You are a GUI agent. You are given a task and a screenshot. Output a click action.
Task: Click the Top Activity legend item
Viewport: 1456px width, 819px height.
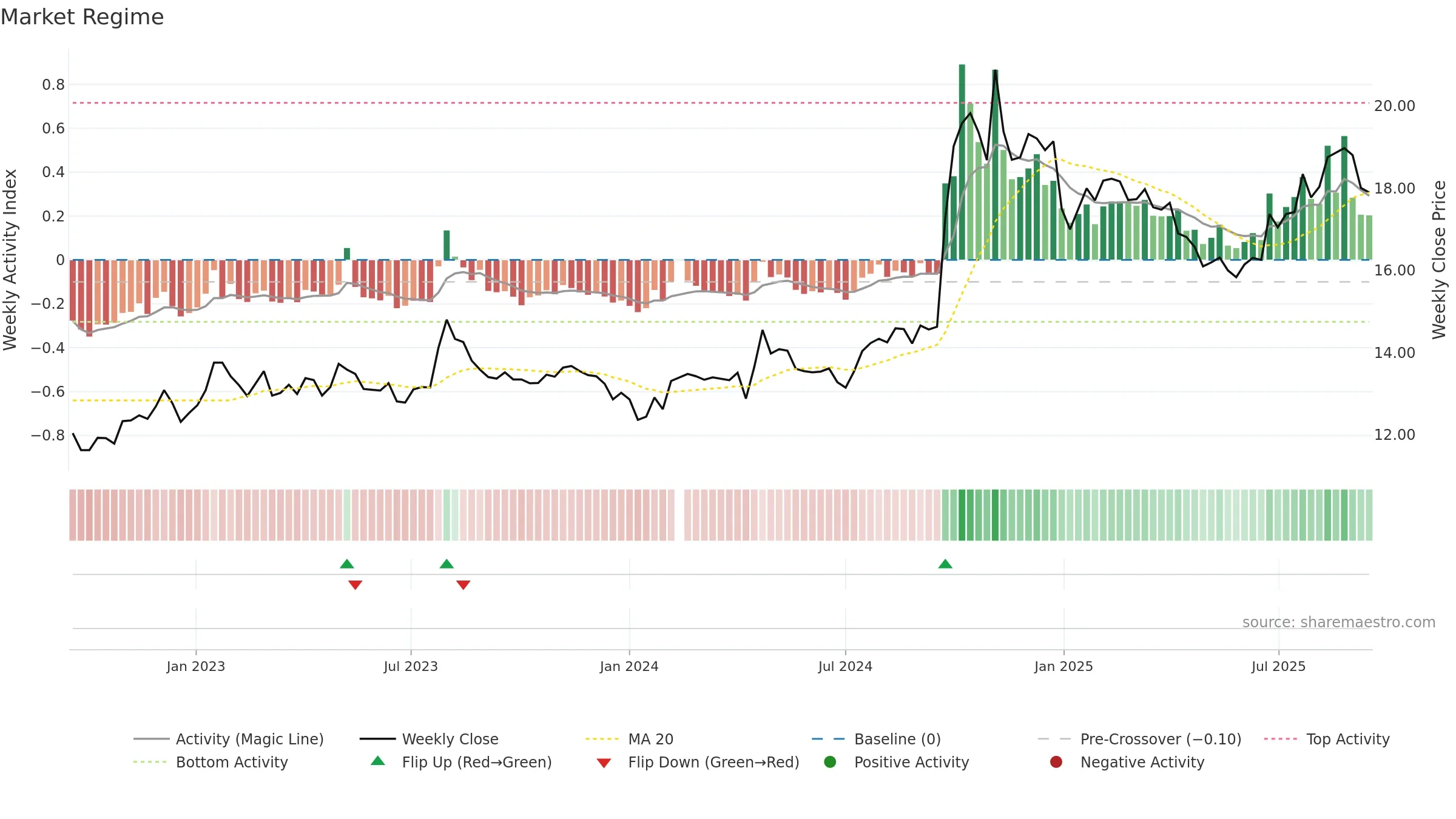(1327, 739)
